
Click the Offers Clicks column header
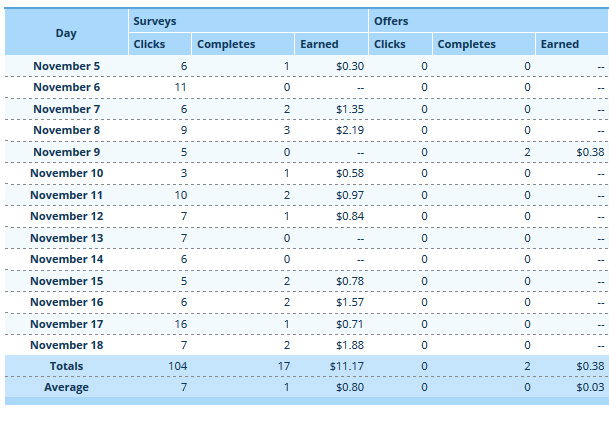[389, 44]
